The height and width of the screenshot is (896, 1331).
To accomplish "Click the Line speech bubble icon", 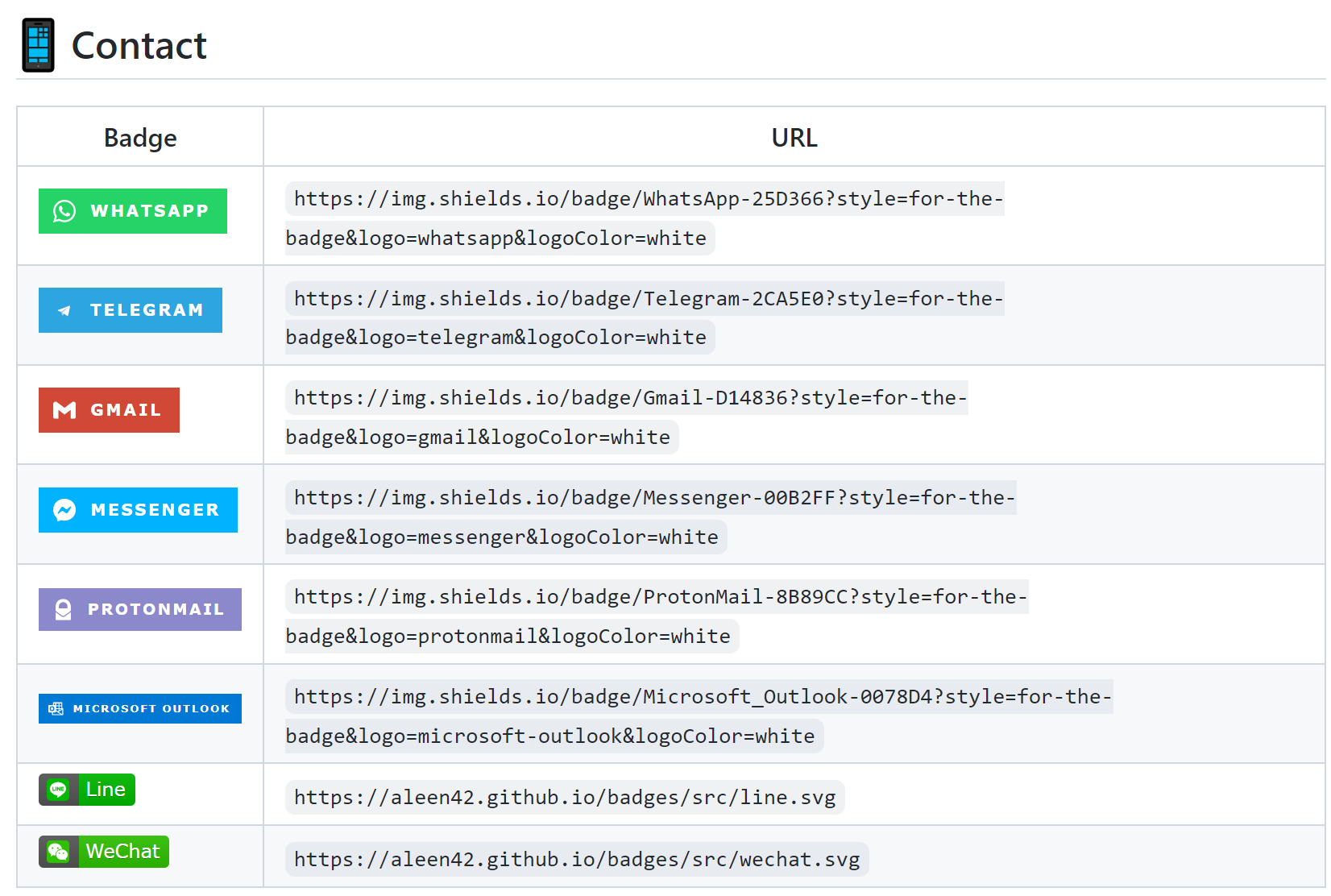I will coord(58,790).
